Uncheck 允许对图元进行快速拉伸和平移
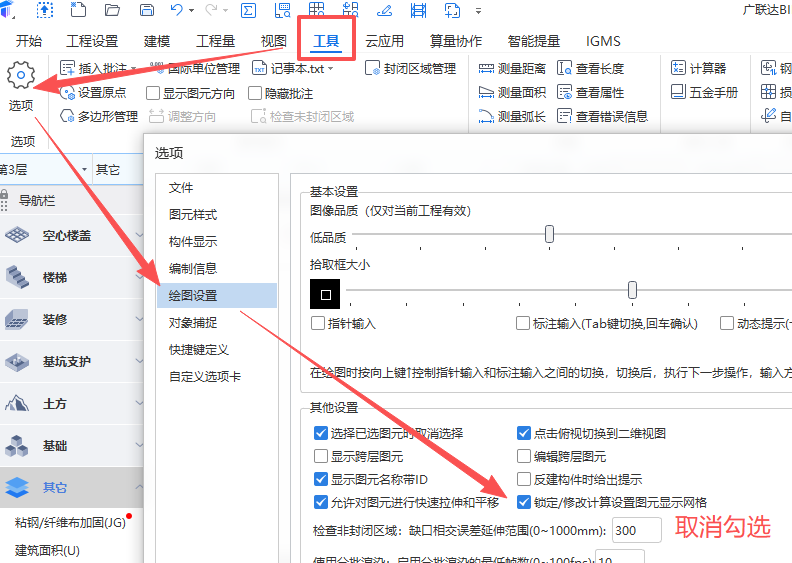Image resolution: width=792 pixels, height=563 pixels. 321,502
